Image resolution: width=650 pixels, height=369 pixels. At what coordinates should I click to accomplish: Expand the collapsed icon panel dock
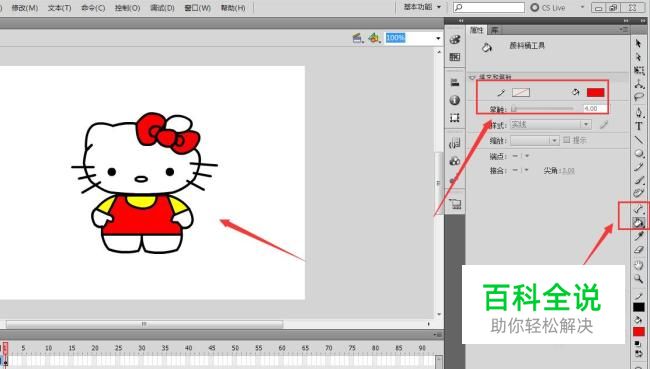click(461, 21)
